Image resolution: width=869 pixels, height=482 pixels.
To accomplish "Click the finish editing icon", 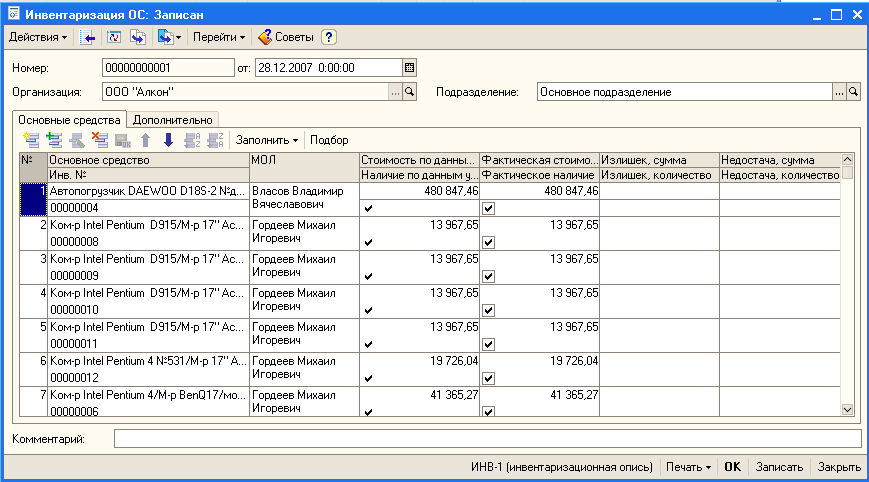I will [x=122, y=140].
